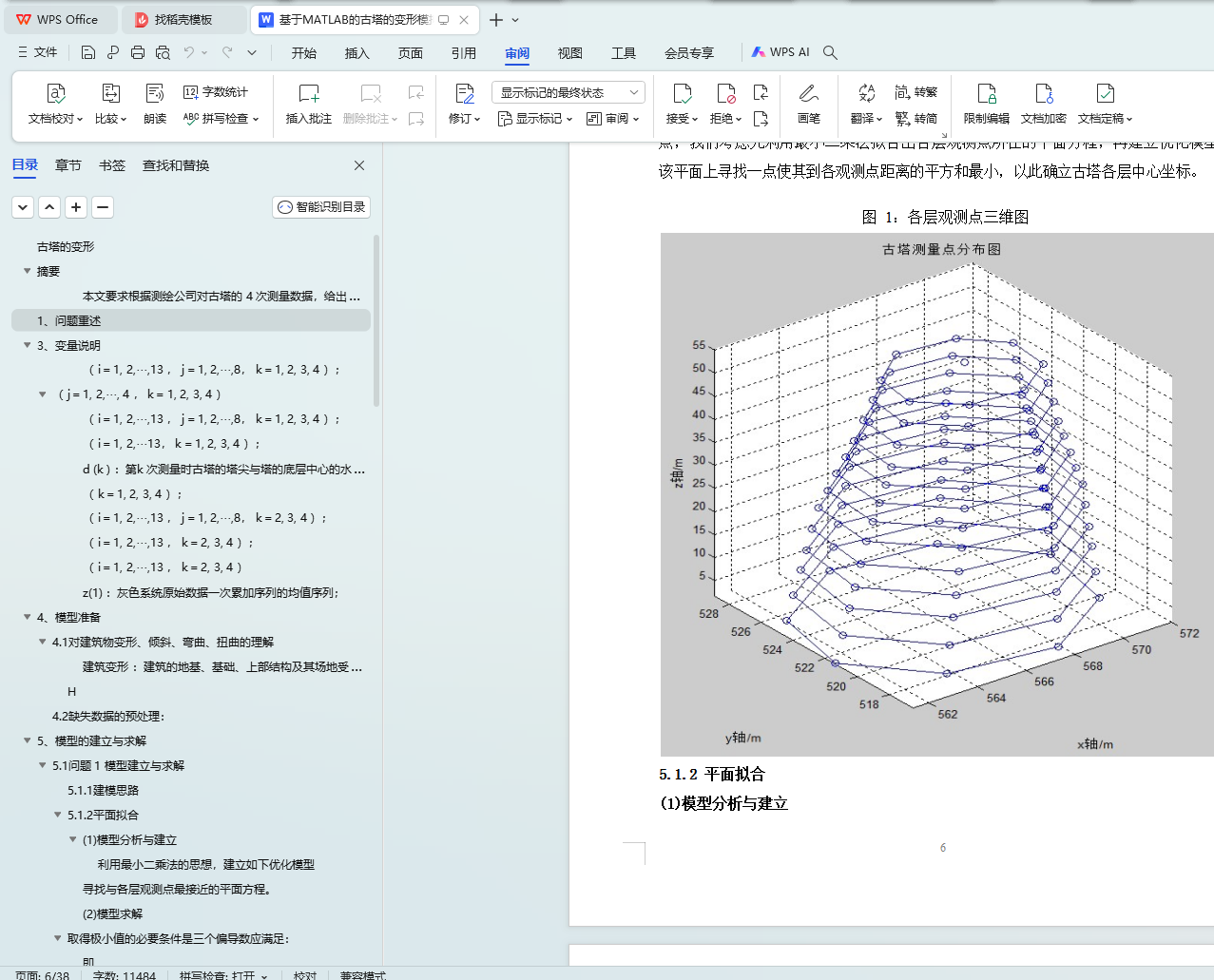Open WPS AI assistant
Viewport: 1214px width, 980px height.
point(780,52)
